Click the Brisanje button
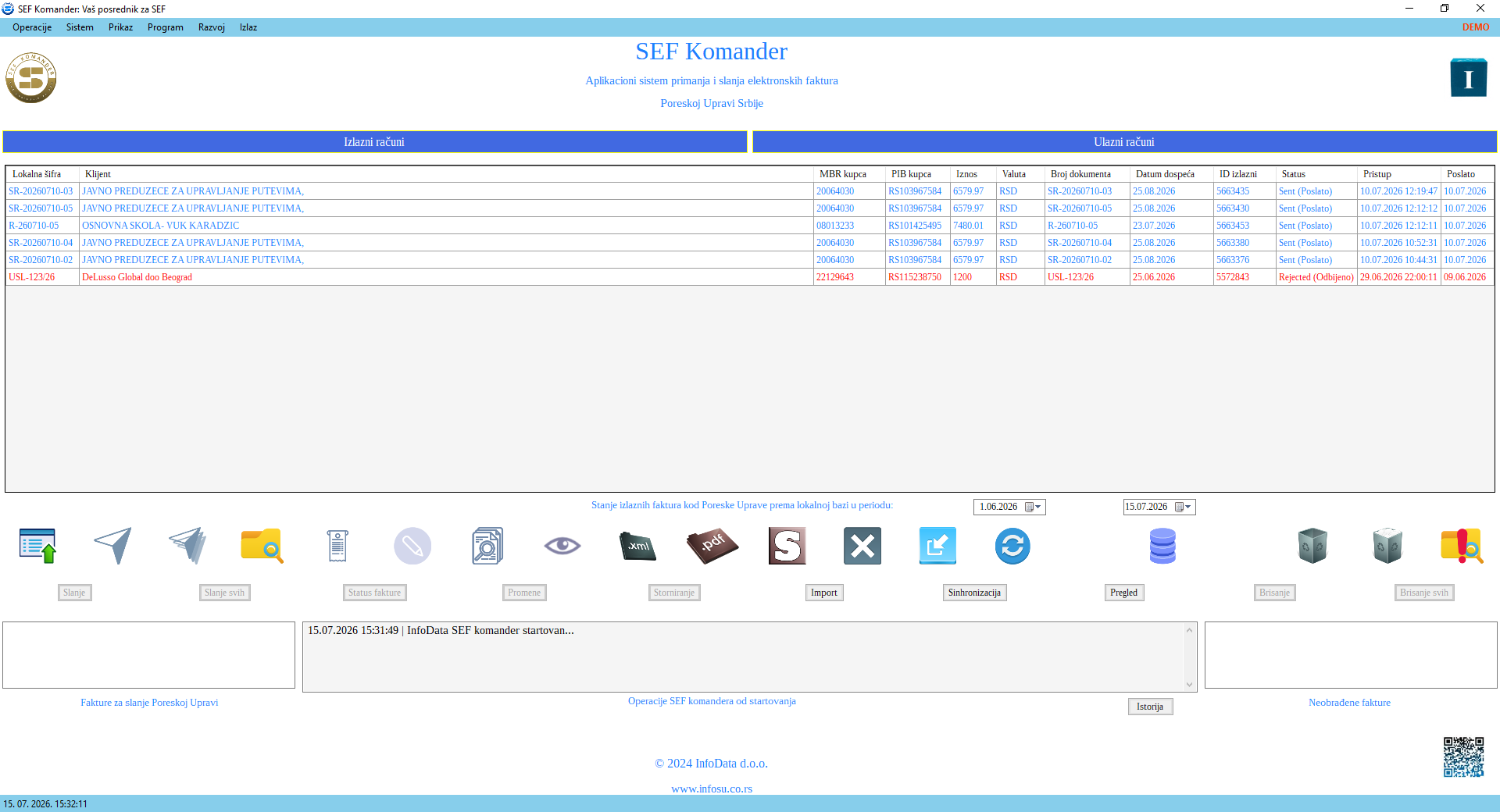The image size is (1500, 812). click(x=1274, y=593)
